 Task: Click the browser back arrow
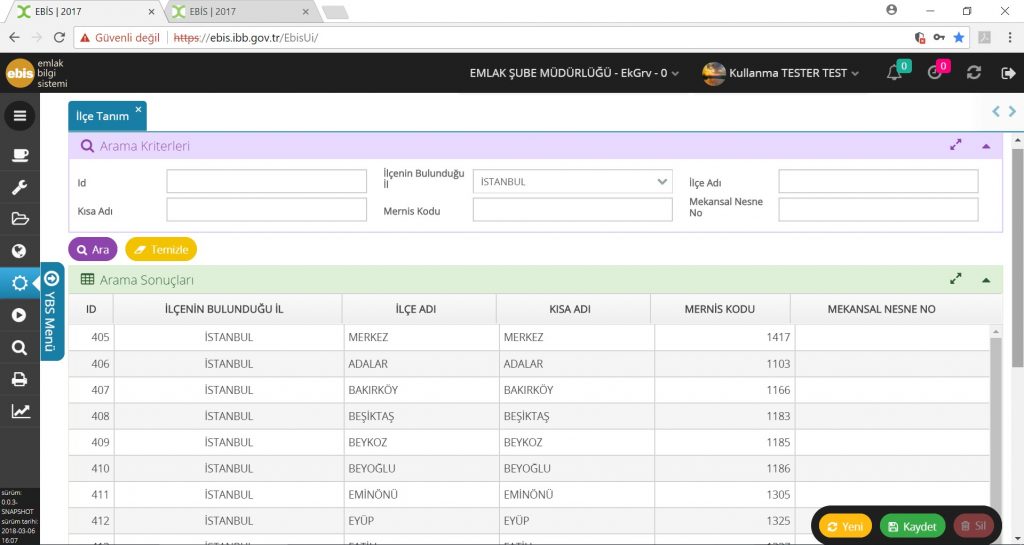coord(14,37)
